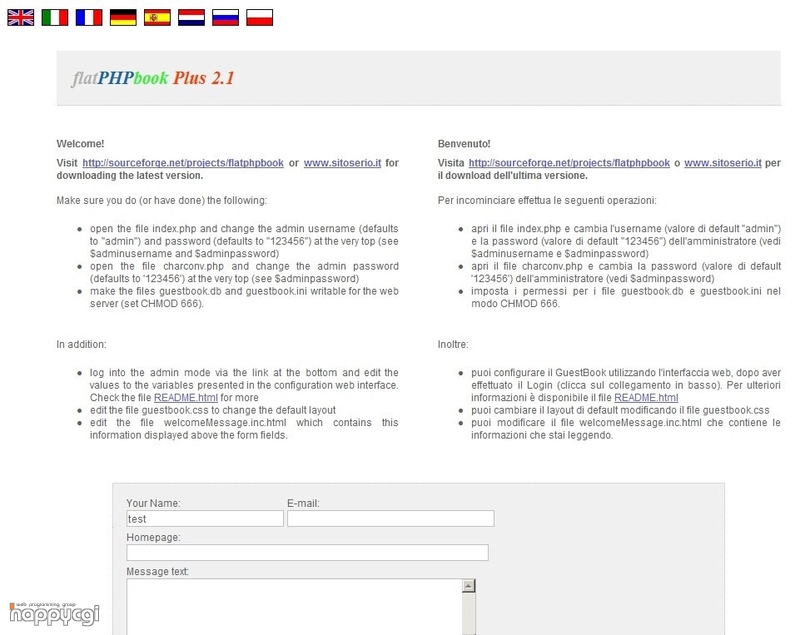Switch language using the UK flag
800x635 pixels.
21,17
